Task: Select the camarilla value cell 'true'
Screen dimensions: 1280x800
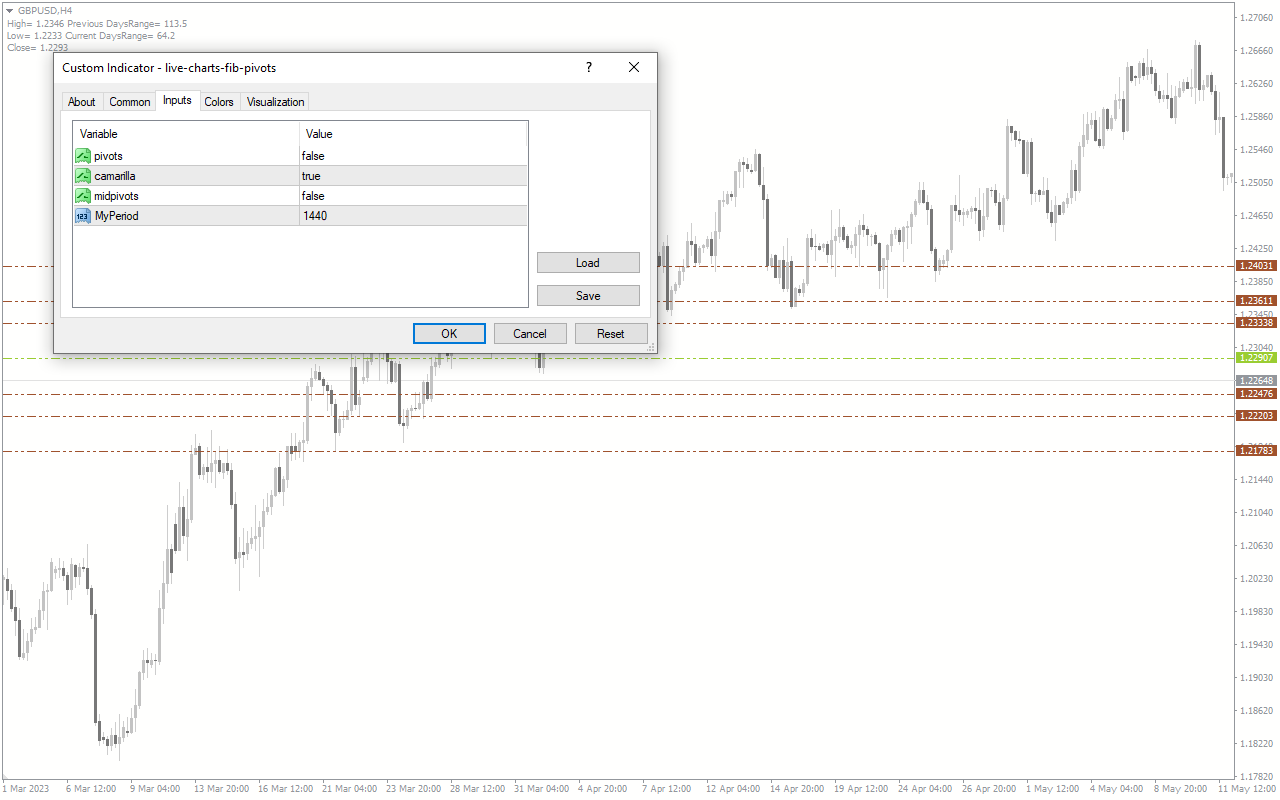Action: click(413, 176)
